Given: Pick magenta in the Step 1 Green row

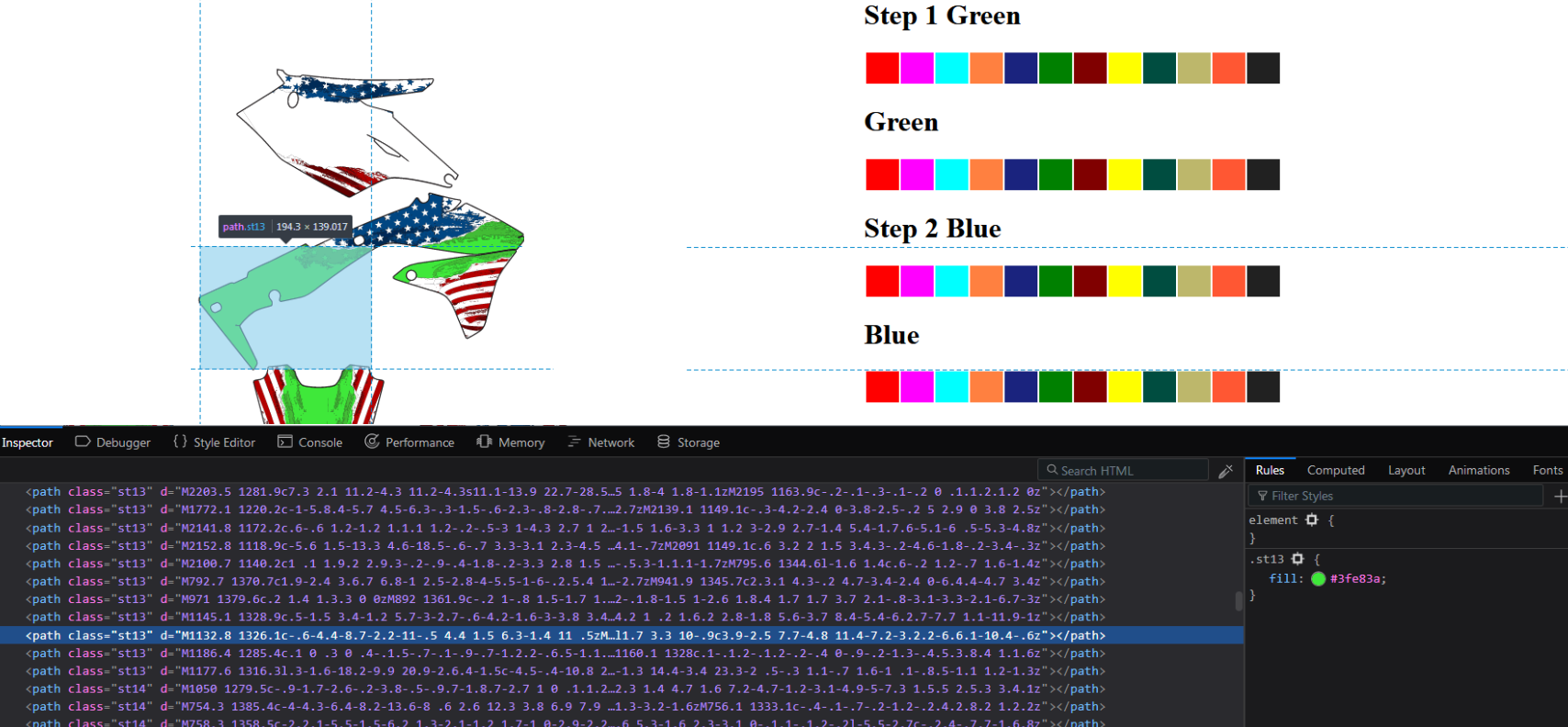Looking at the screenshot, I should 917,68.
